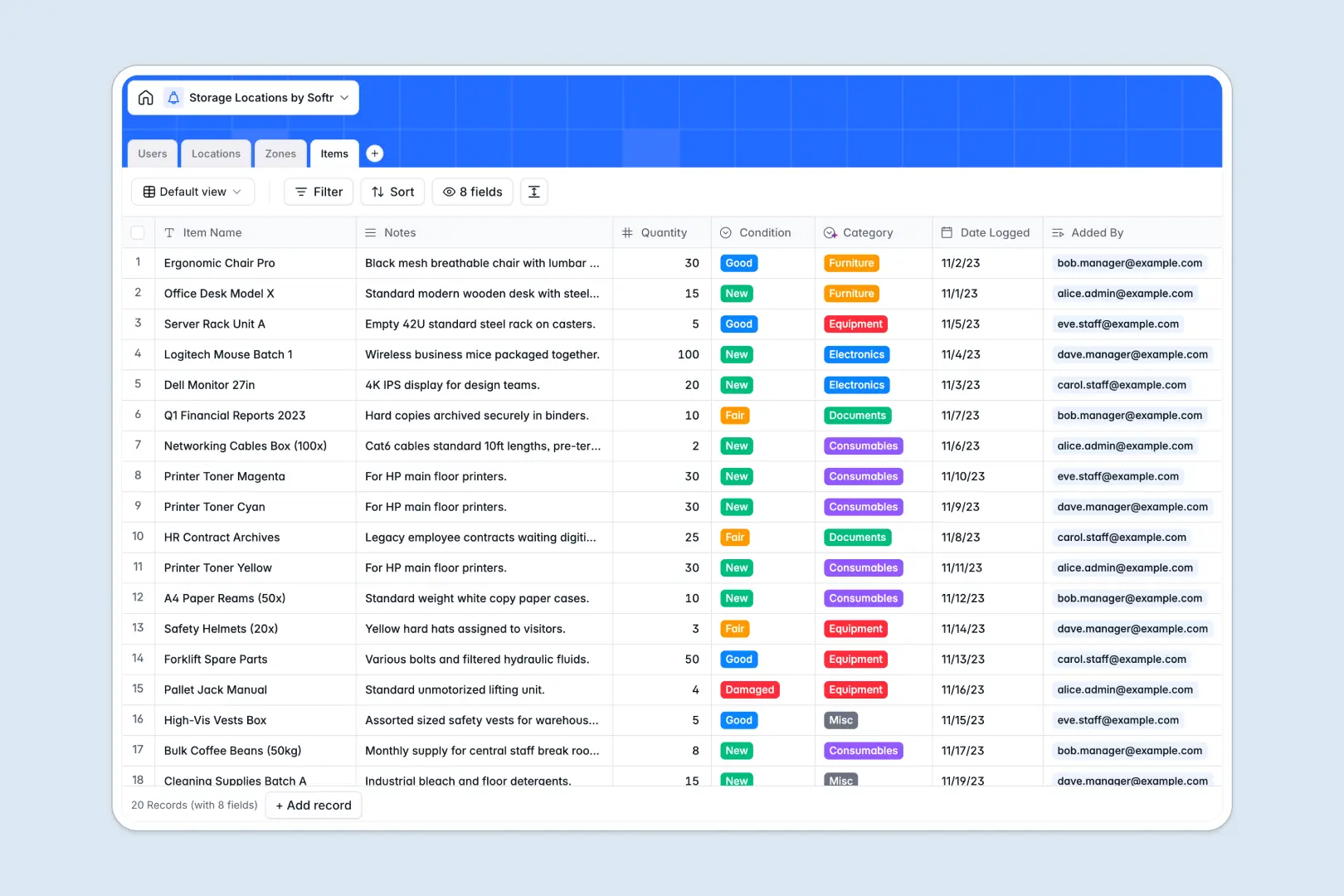The image size is (1344, 896).
Task: Select row number 9
Action: pyautogui.click(x=138, y=506)
